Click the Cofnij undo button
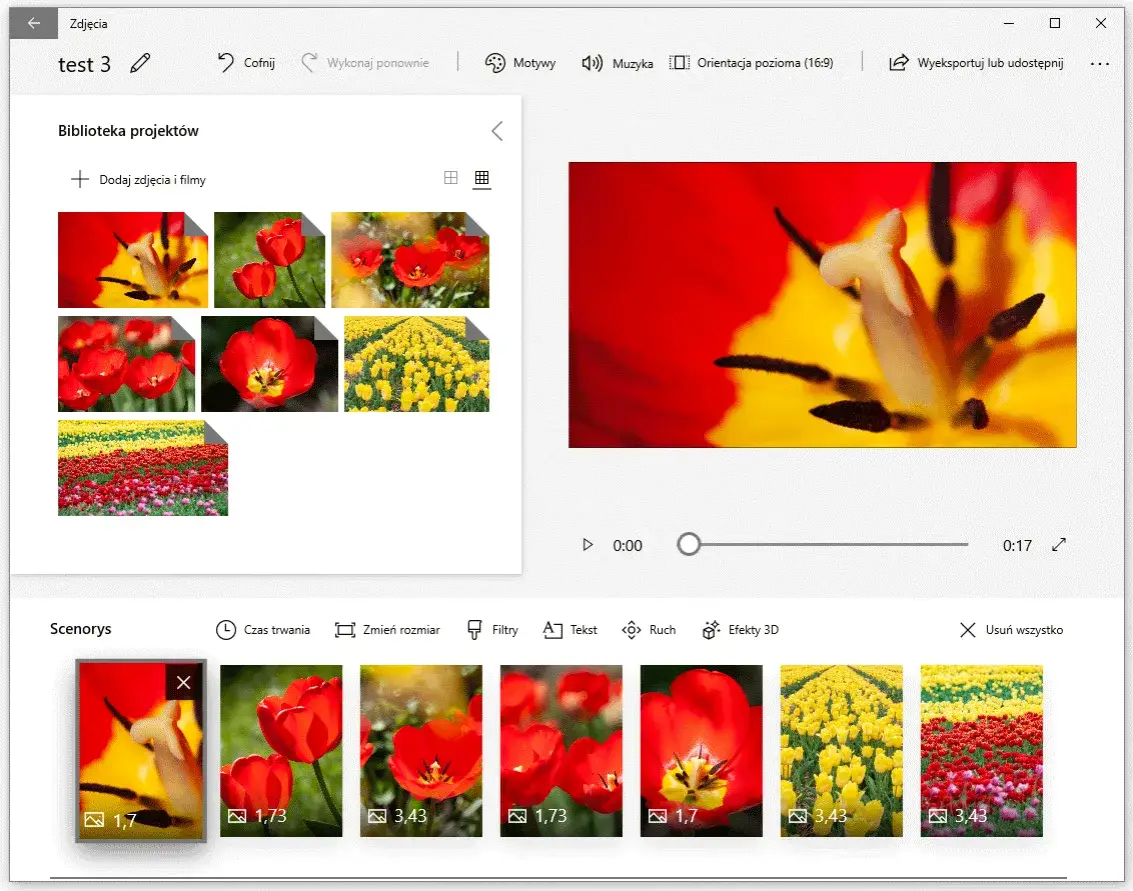 (246, 63)
